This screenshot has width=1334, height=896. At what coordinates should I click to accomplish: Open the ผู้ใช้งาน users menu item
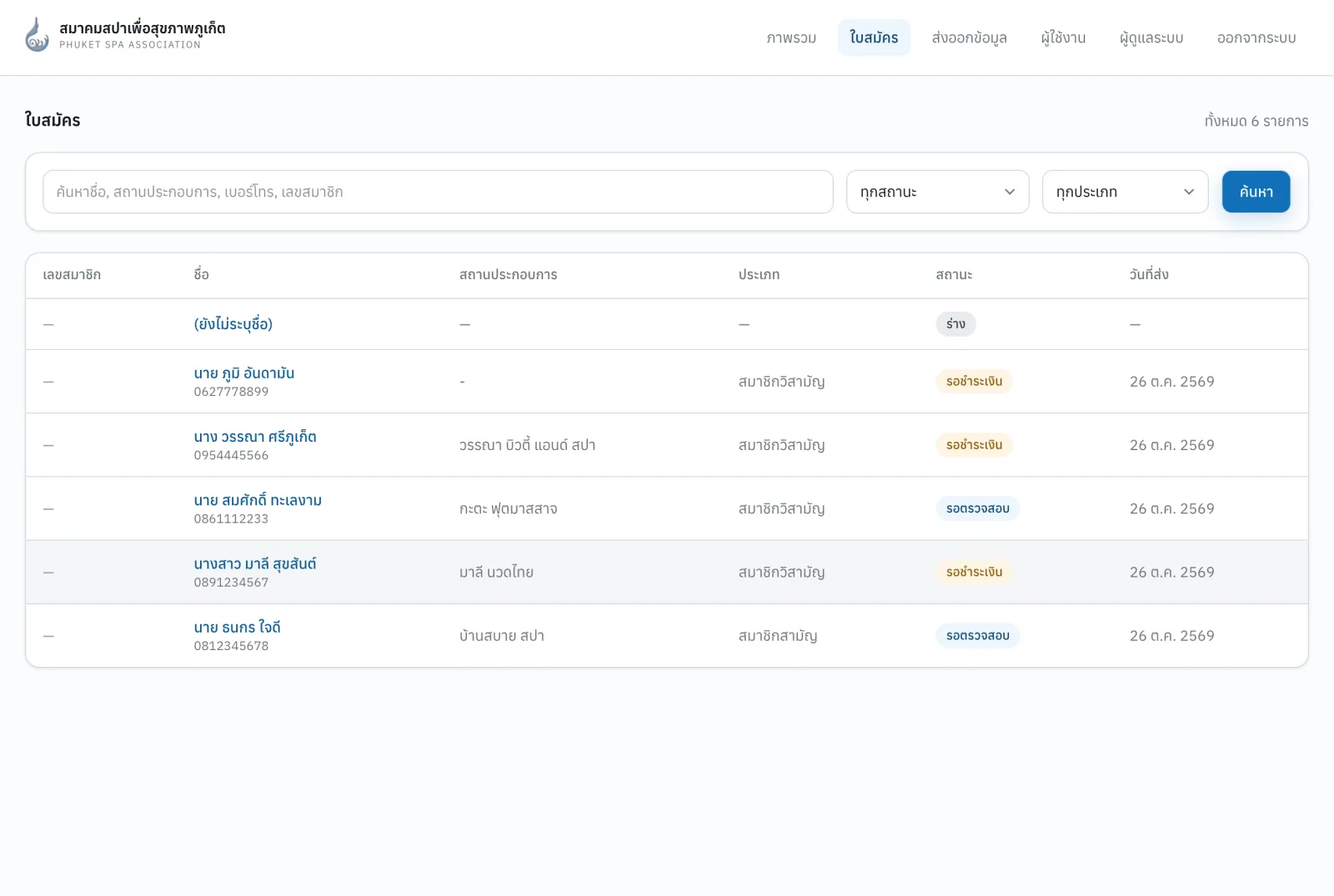pyautogui.click(x=1063, y=38)
